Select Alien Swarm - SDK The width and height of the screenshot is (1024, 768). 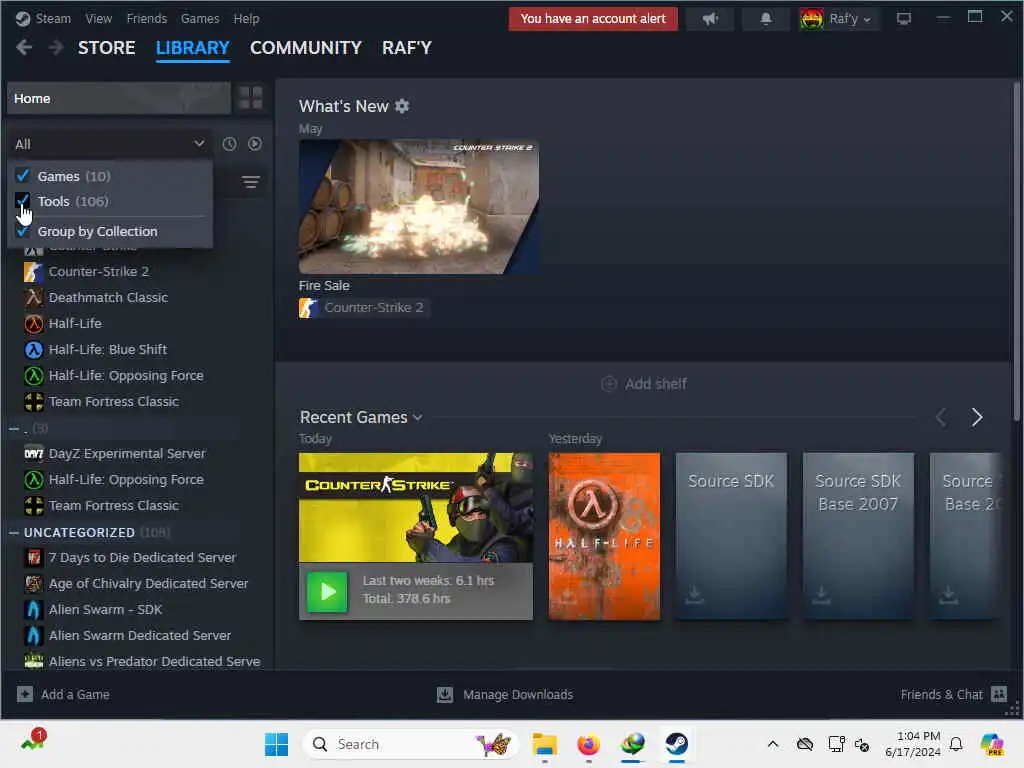(106, 609)
